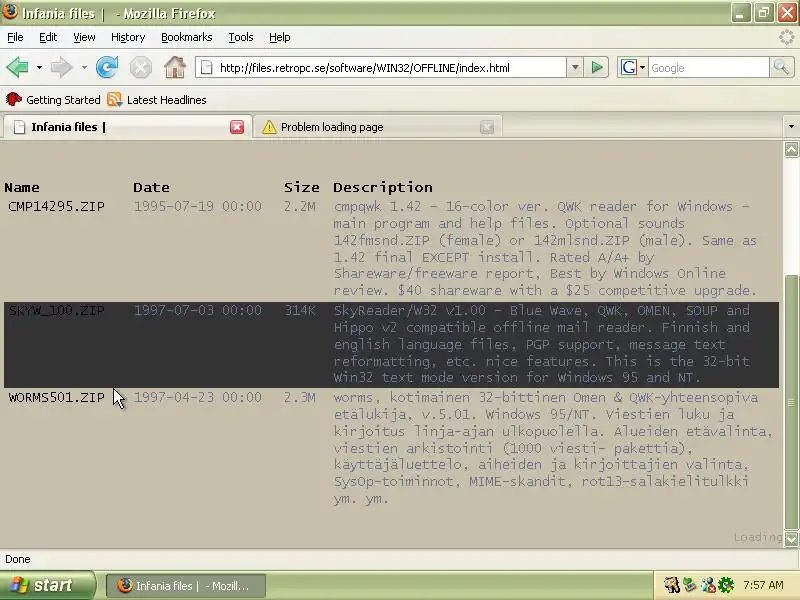The width and height of the screenshot is (800, 600).
Task: Download the WORMS501.ZIP file
Action: (57, 397)
